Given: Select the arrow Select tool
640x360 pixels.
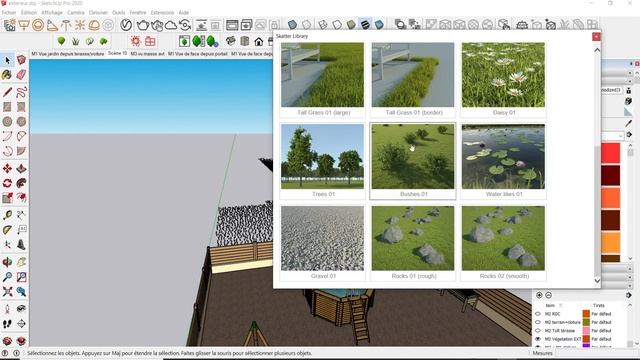Looking at the screenshot, I should click(7, 60).
